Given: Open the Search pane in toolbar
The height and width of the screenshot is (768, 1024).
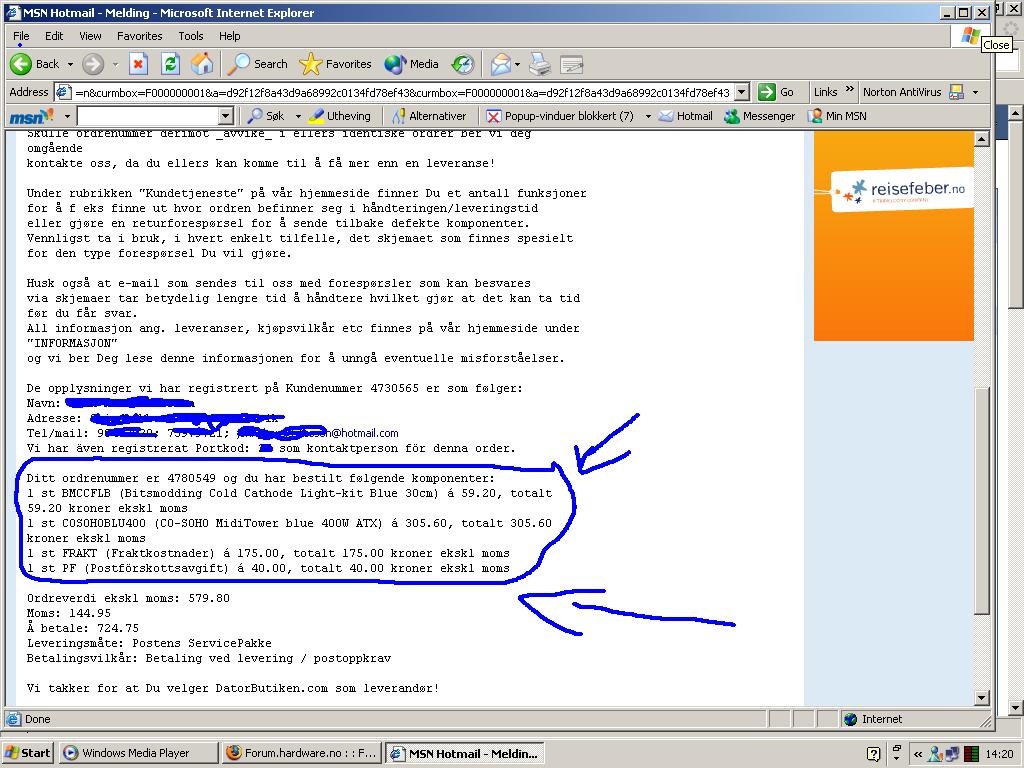Looking at the screenshot, I should point(257,64).
